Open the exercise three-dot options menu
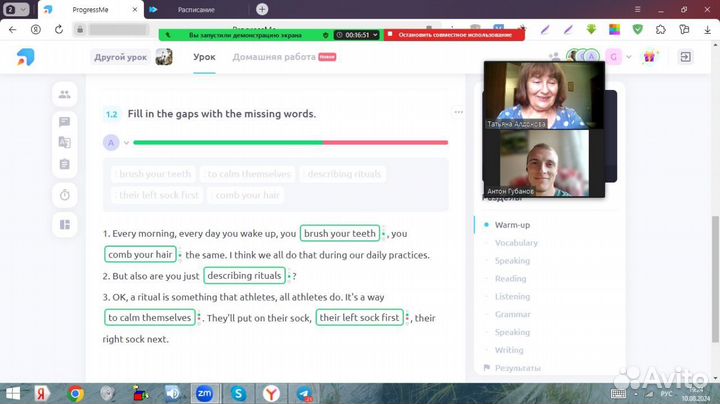The image size is (720, 404). coord(460,113)
